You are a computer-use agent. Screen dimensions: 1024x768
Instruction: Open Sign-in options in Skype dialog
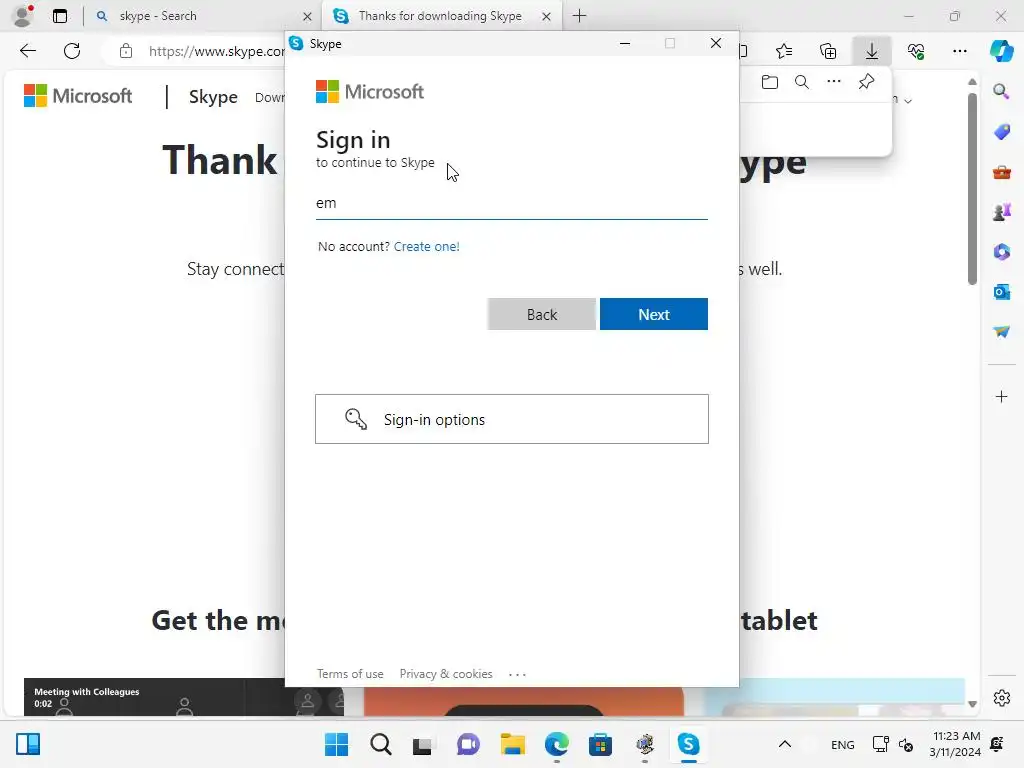(x=511, y=419)
